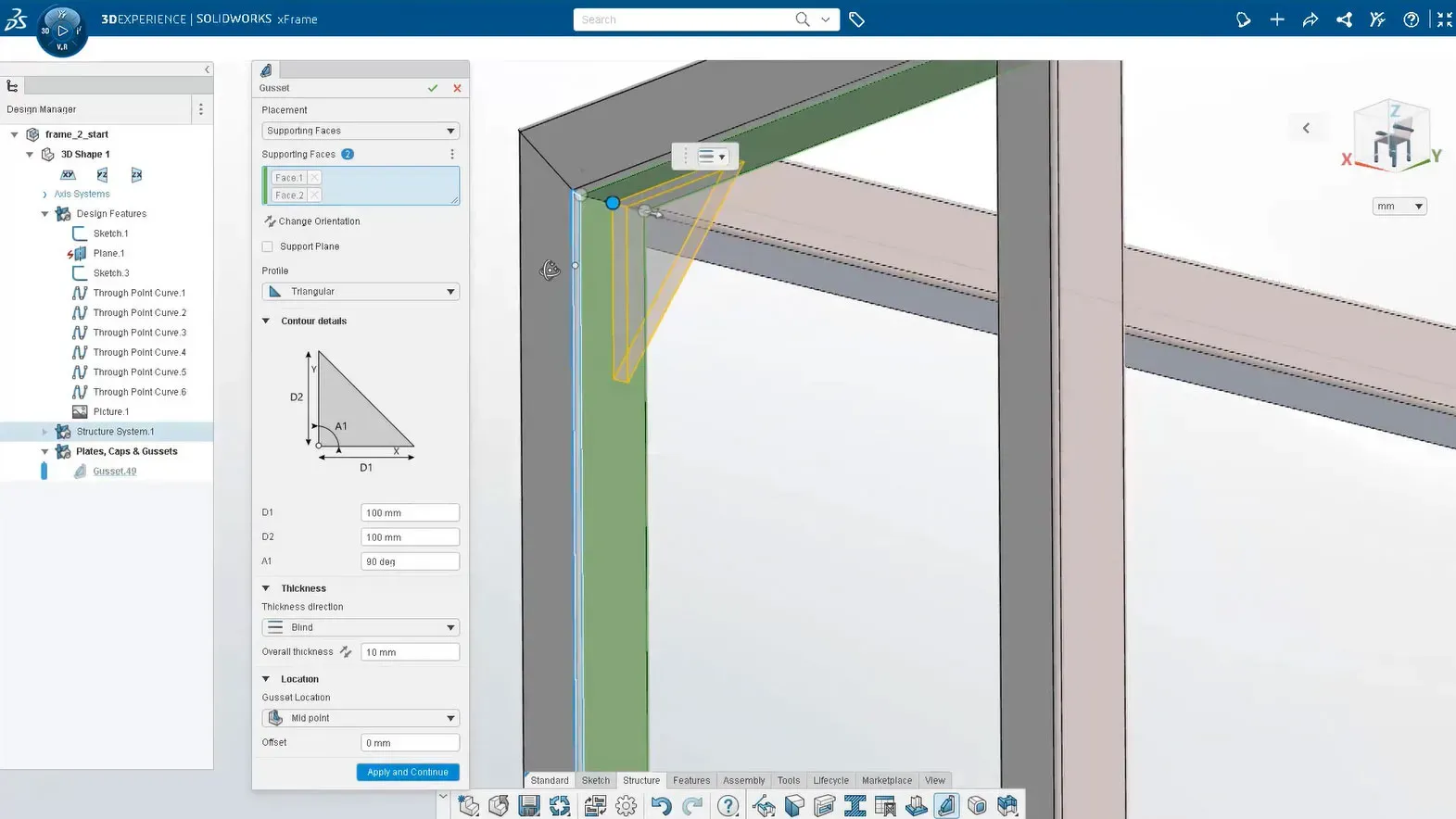
Task: Select Gusset.49 in the tree
Action: 115,472
